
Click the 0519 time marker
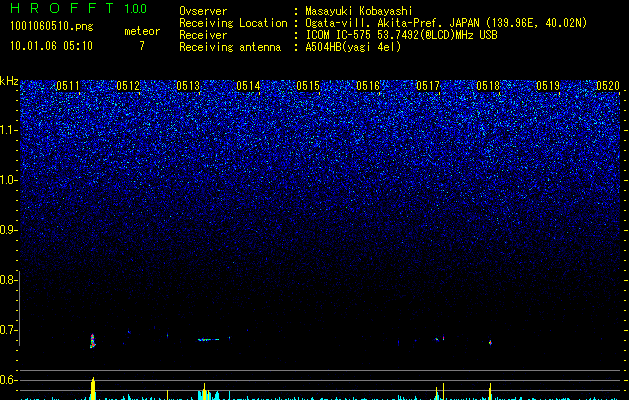(x=548, y=86)
